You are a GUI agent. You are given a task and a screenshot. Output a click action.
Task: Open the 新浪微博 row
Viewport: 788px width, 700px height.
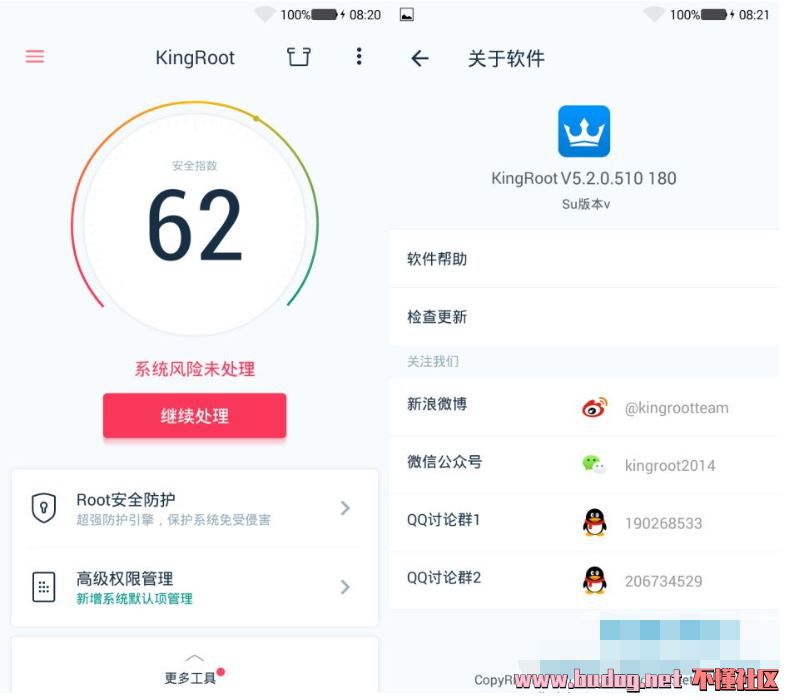pyautogui.click(x=584, y=407)
